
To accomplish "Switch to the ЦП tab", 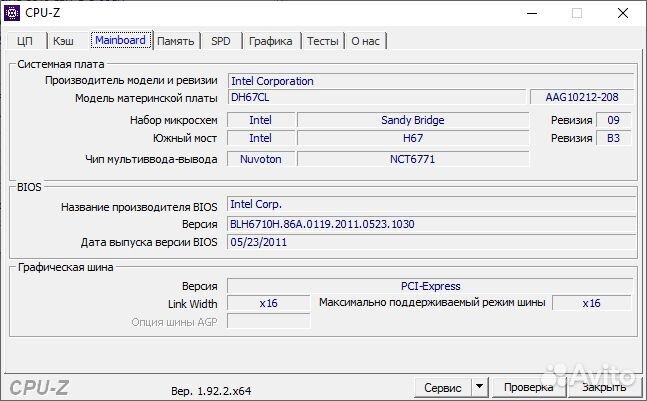I will tap(25, 41).
